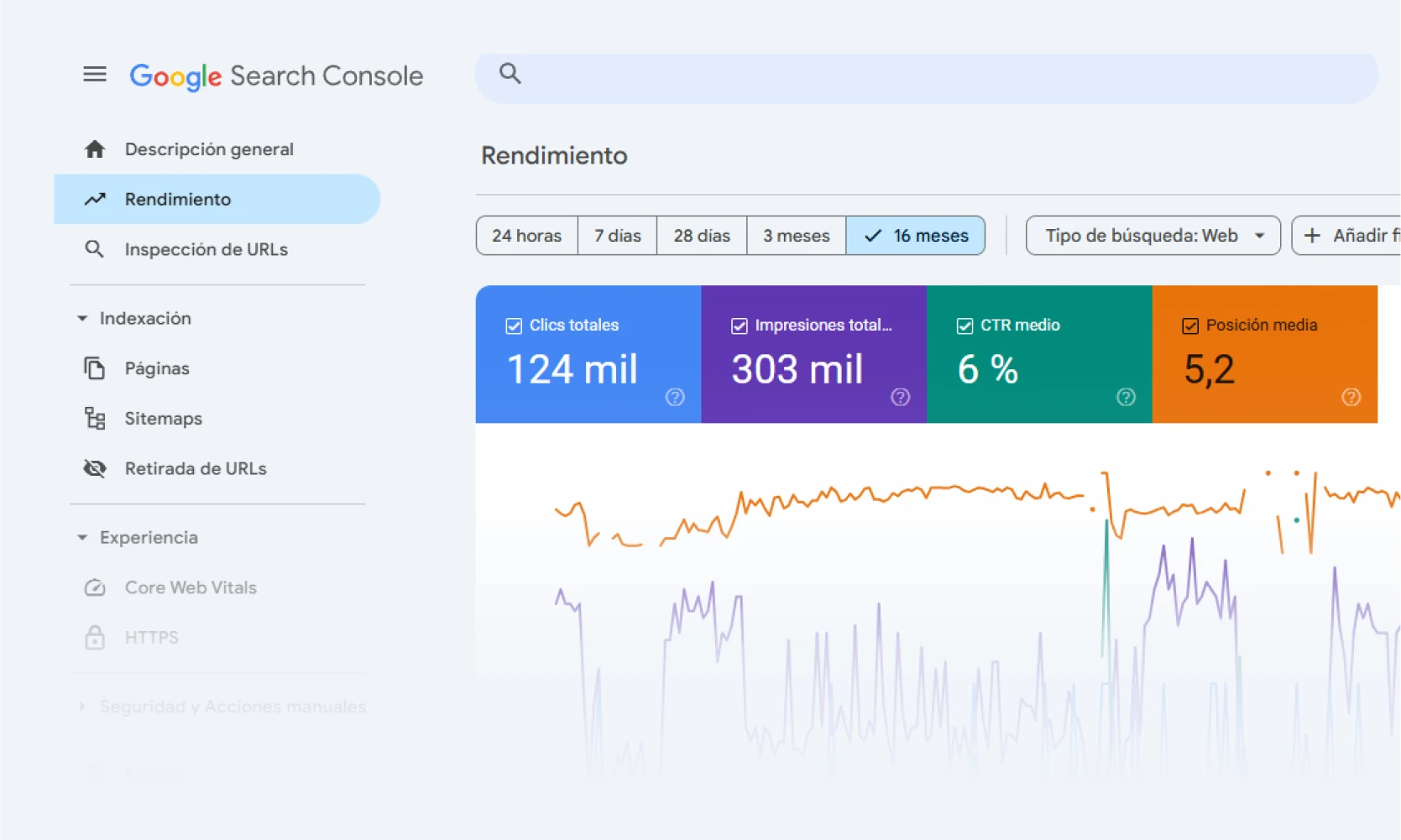Select the 7 días date range

tap(618, 236)
